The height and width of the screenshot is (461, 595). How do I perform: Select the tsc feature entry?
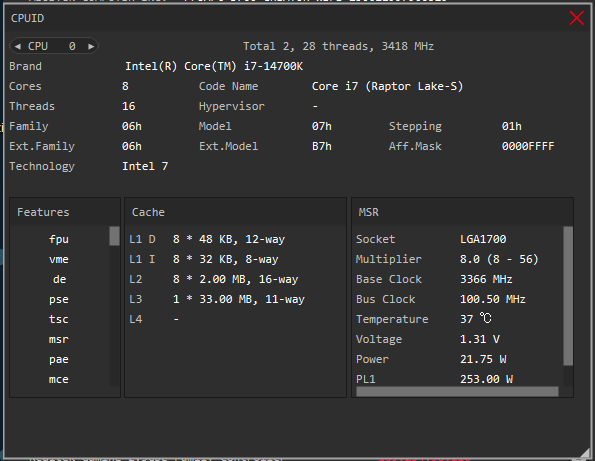click(59, 319)
